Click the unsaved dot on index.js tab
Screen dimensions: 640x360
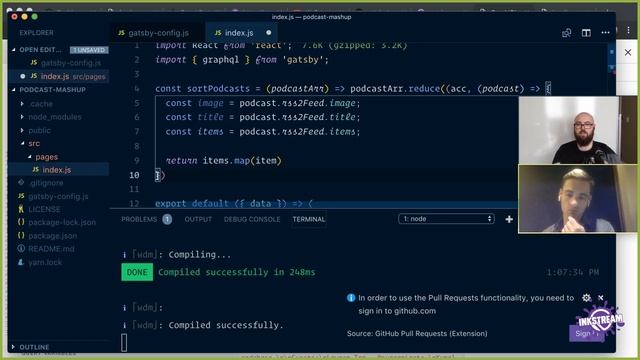coord(269,33)
